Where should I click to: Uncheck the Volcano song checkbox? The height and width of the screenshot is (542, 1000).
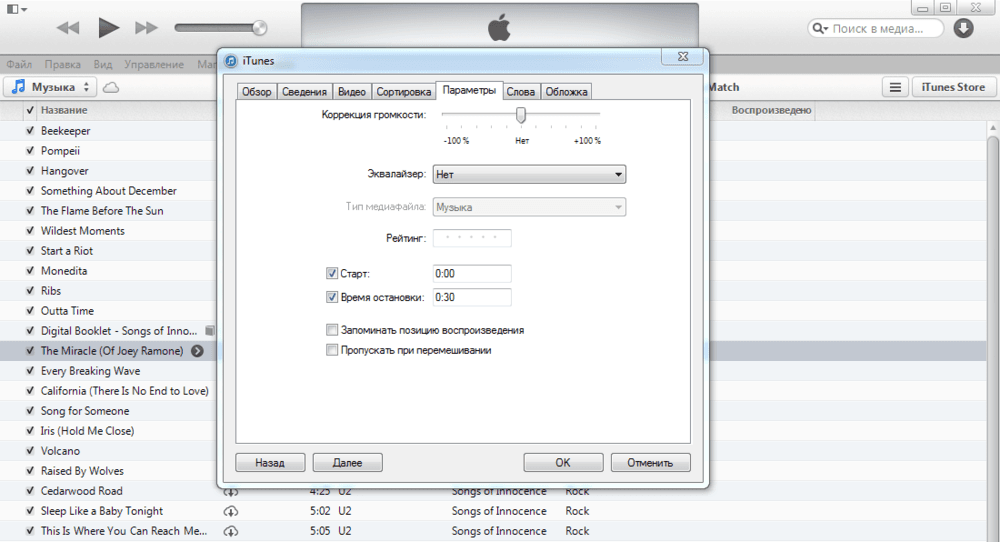coord(30,450)
